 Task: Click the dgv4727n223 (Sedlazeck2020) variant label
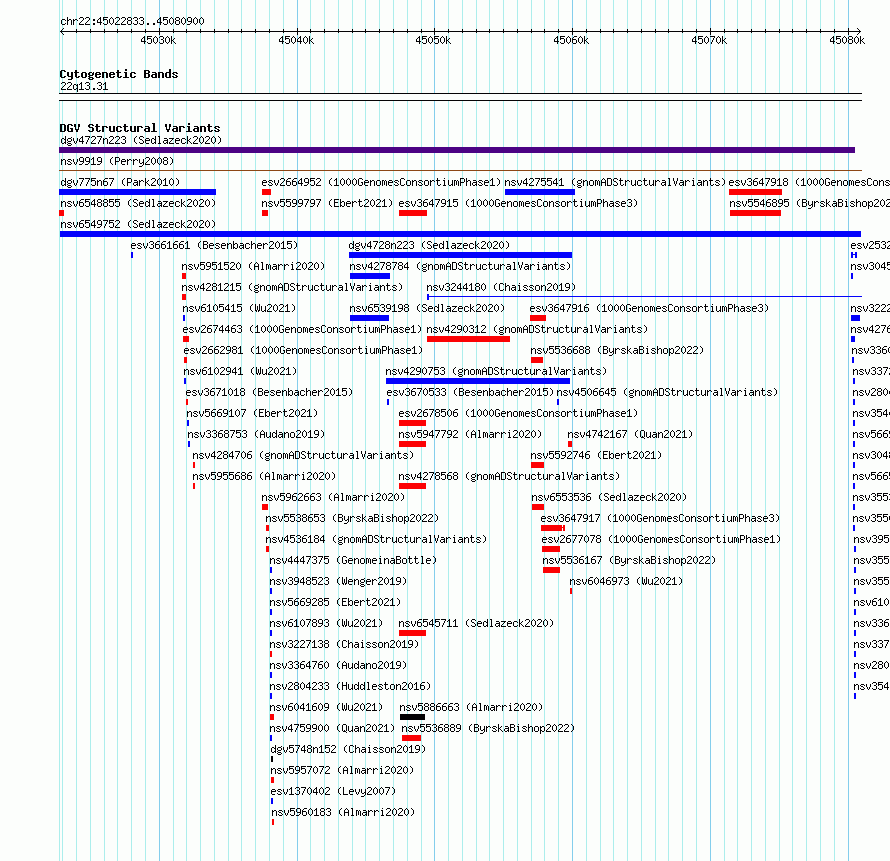click(x=141, y=140)
